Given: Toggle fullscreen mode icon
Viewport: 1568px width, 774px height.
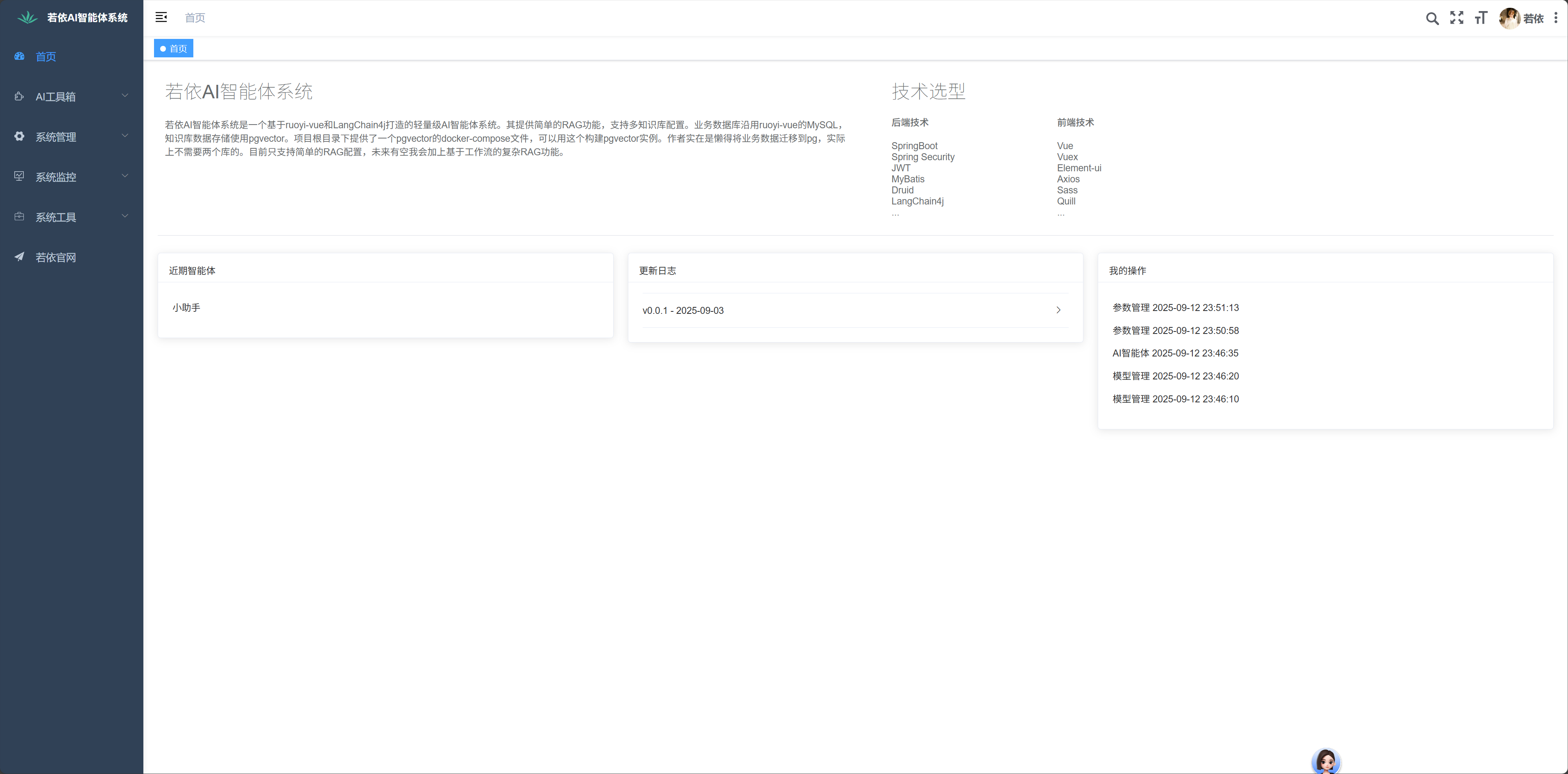Looking at the screenshot, I should (1457, 18).
